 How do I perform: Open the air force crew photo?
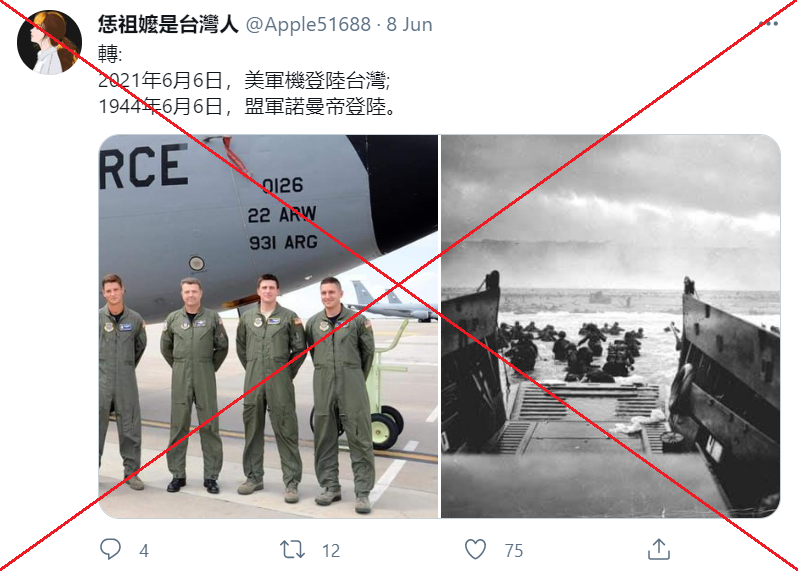[268, 326]
